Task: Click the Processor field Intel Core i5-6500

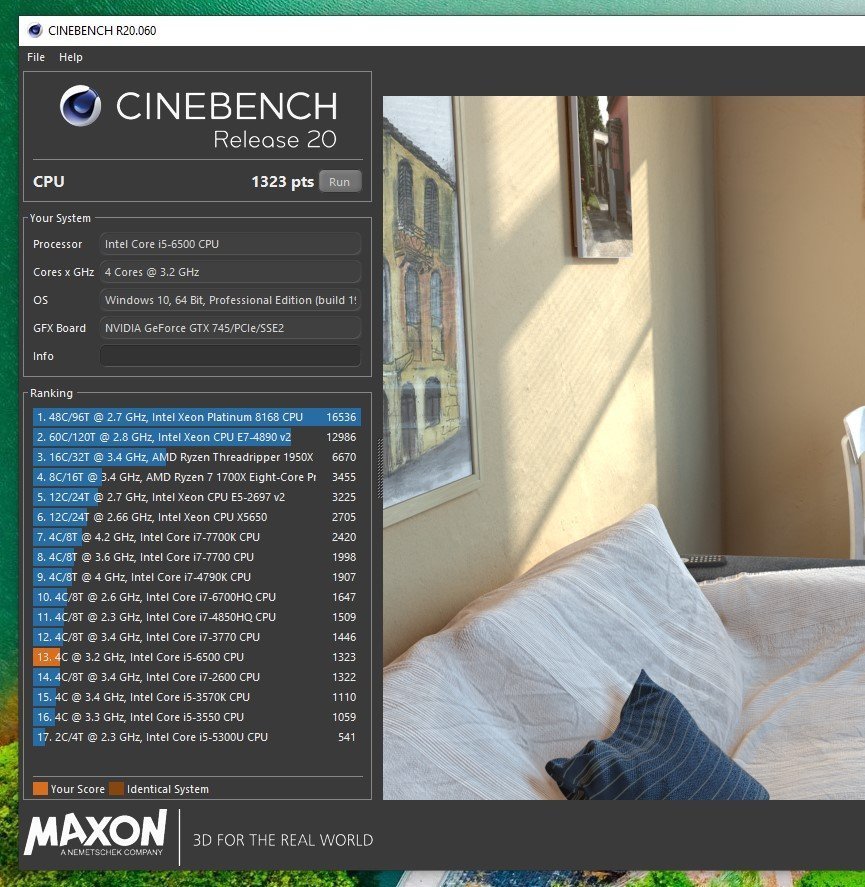Action: tap(230, 244)
